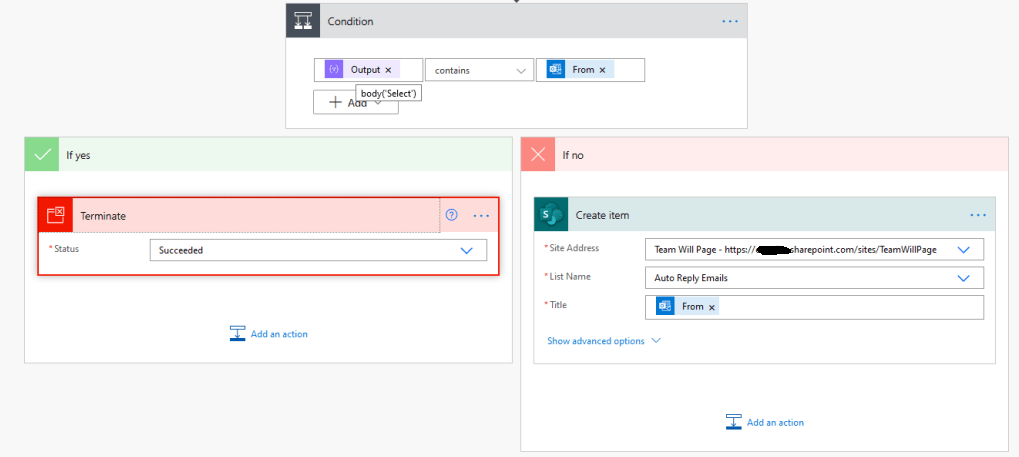The width and height of the screenshot is (1019, 457).
Task: Expand the List Name dropdown
Action: pyautogui.click(x=964, y=278)
